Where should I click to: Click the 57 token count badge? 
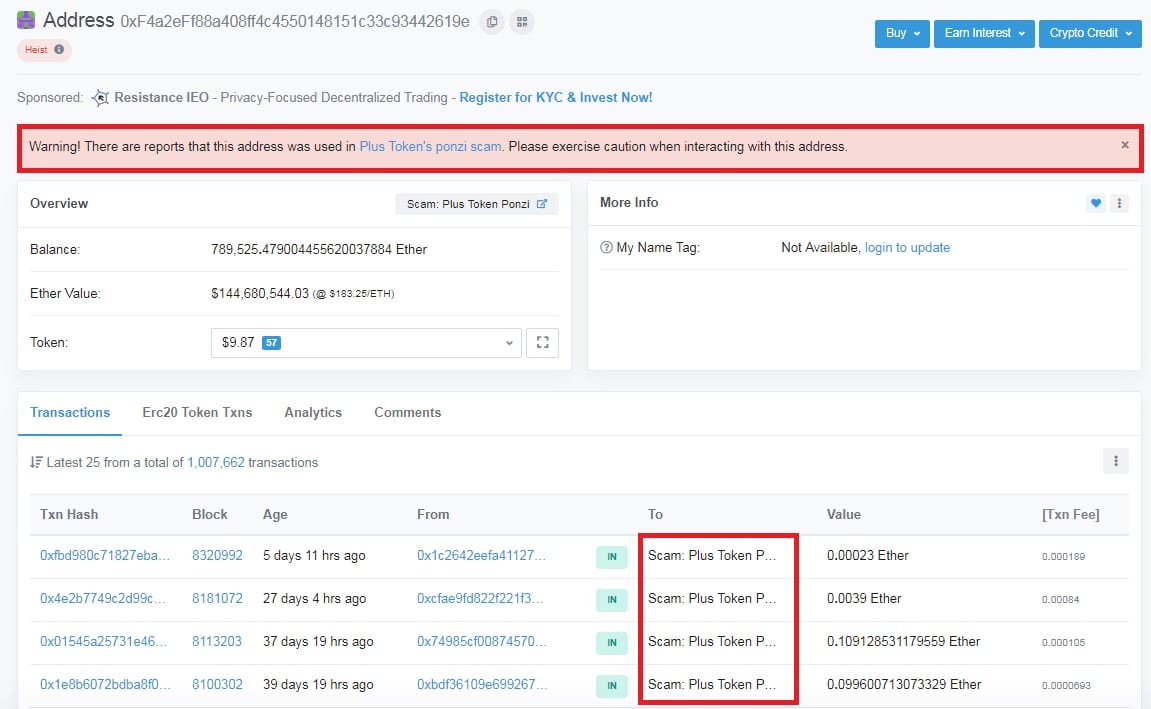[272, 343]
